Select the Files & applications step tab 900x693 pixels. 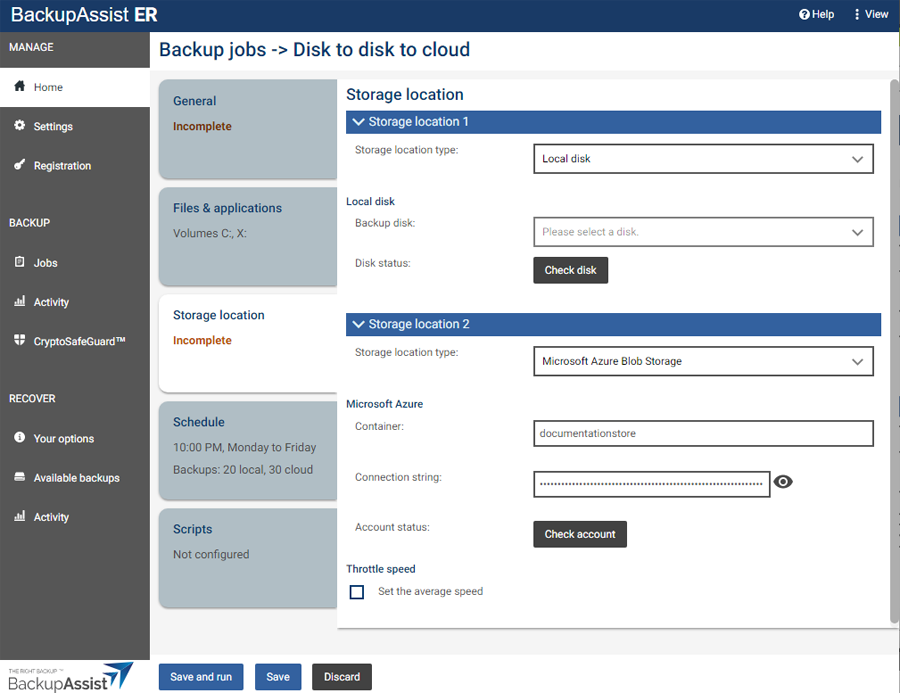[248, 237]
